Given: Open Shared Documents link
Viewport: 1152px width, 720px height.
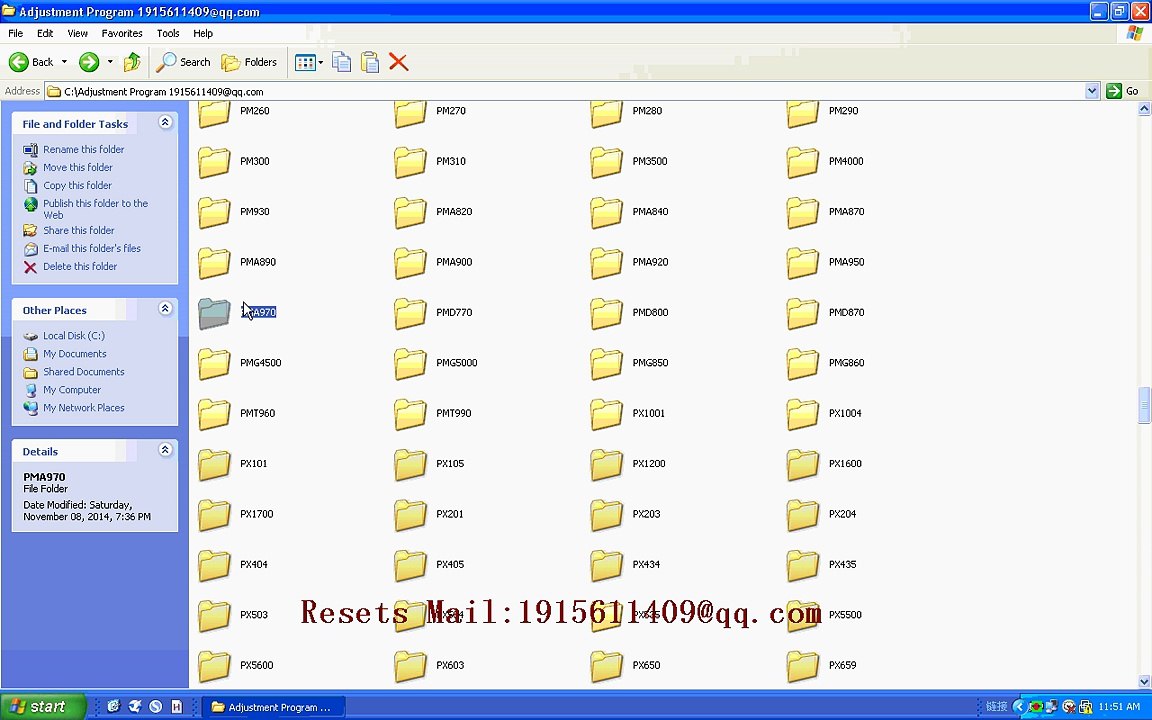Looking at the screenshot, I should click(84, 372).
